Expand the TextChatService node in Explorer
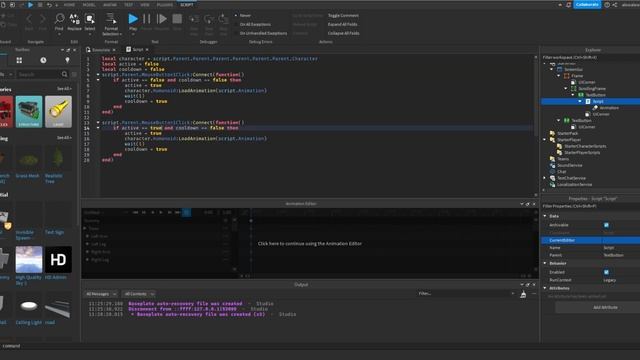The image size is (640, 360). (x=544, y=178)
